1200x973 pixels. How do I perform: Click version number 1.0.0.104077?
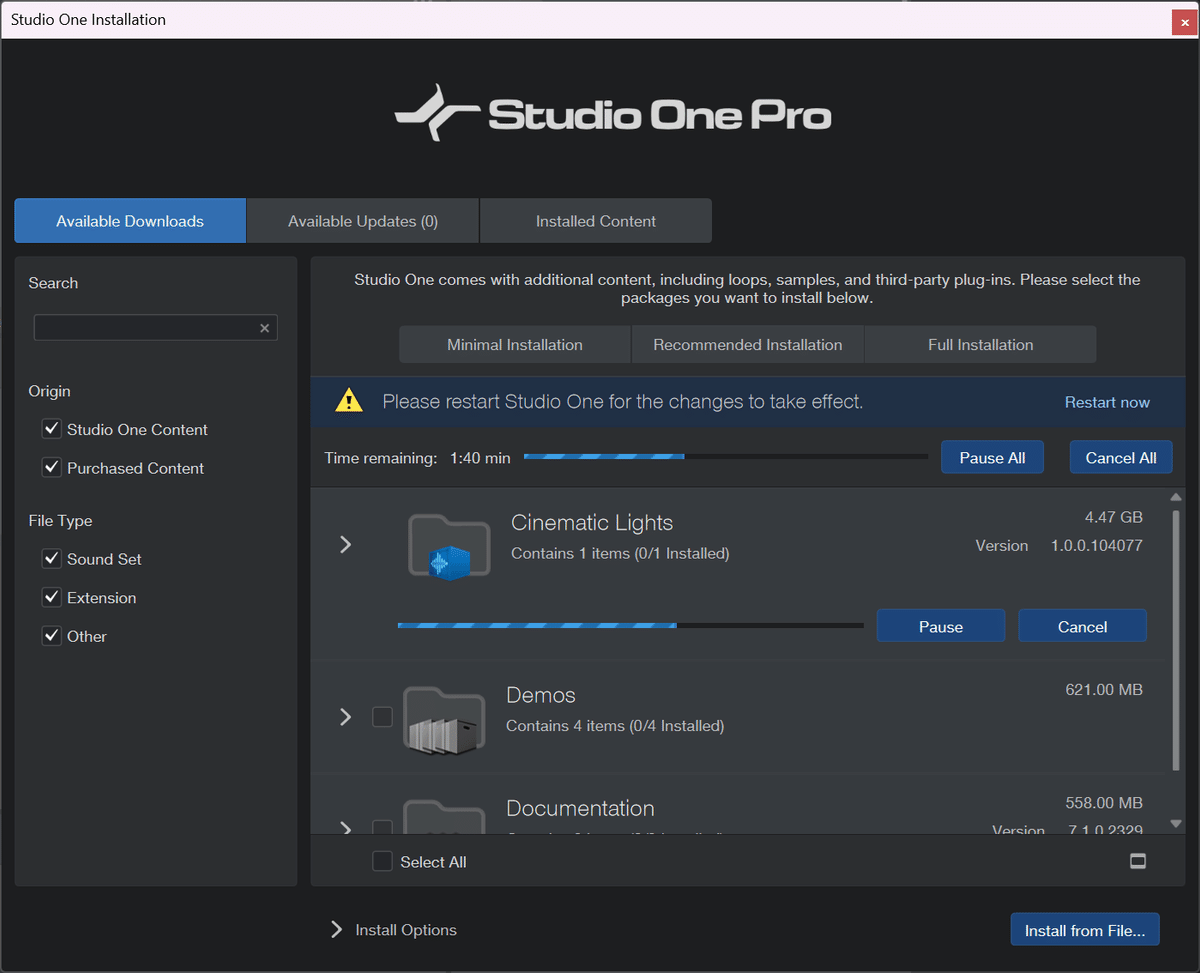coord(1097,545)
